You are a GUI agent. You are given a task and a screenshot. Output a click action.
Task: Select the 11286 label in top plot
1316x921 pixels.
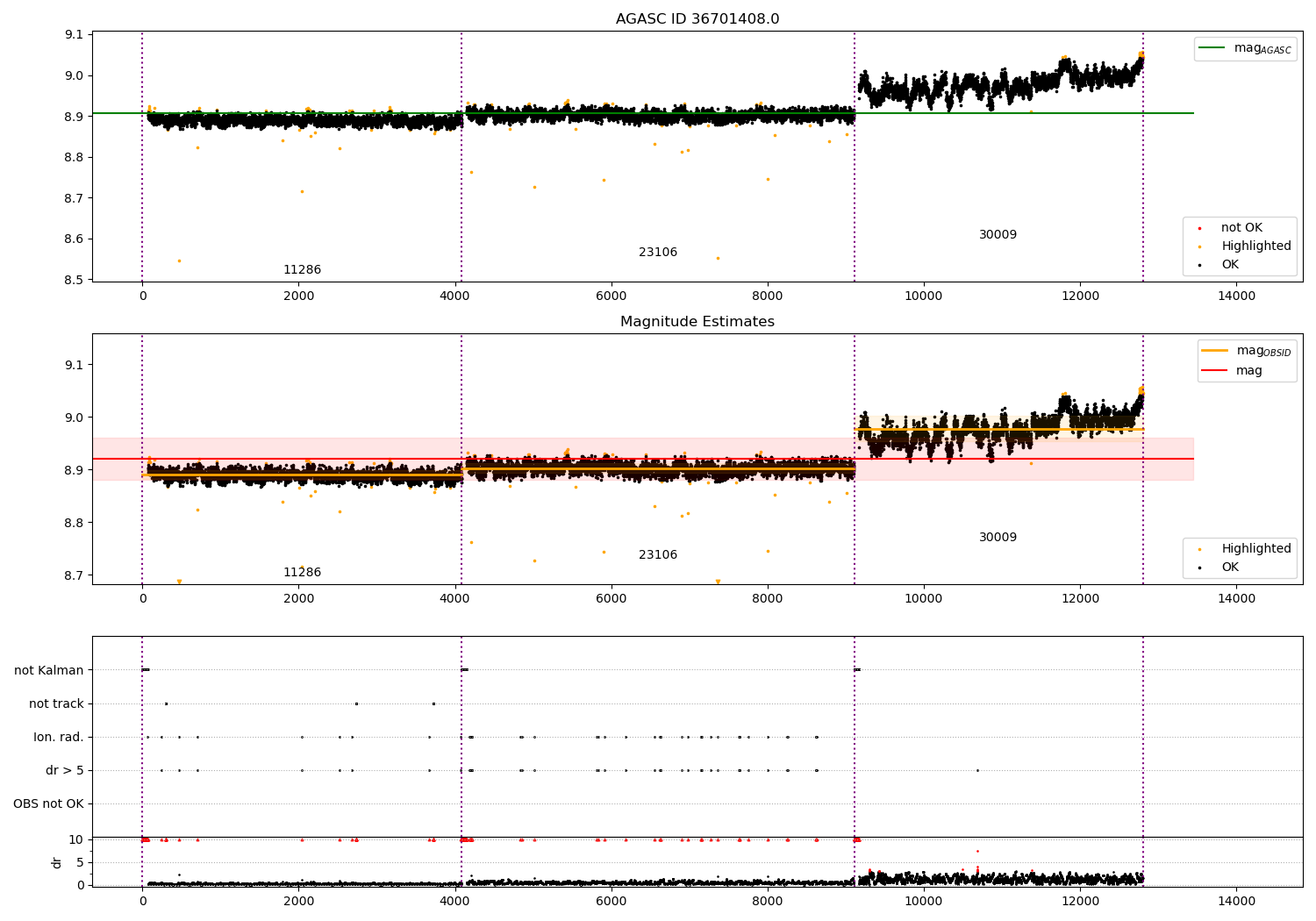point(302,270)
